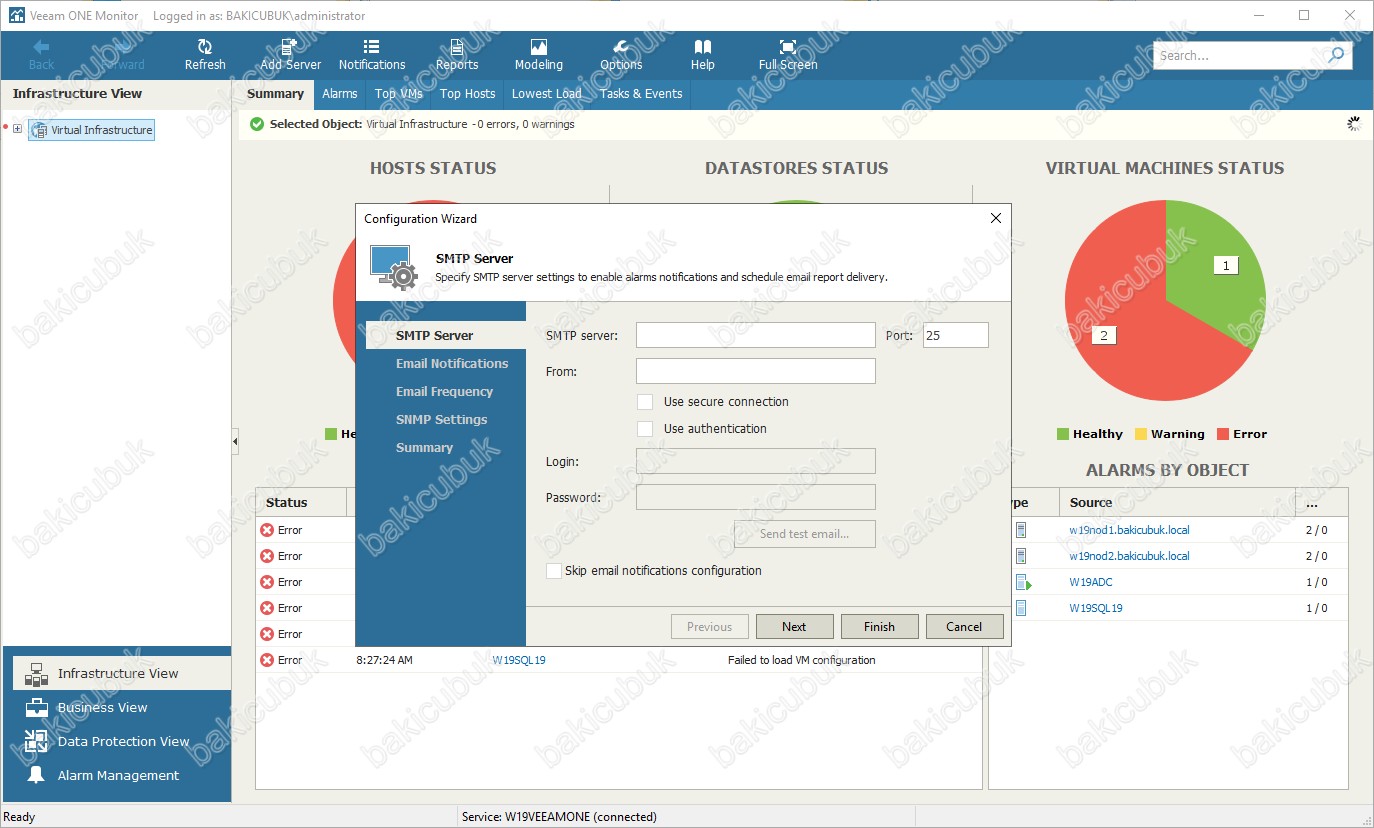Viewport: 1374px width, 828px height.
Task: Open Modeling from the toolbar
Action: (539, 54)
